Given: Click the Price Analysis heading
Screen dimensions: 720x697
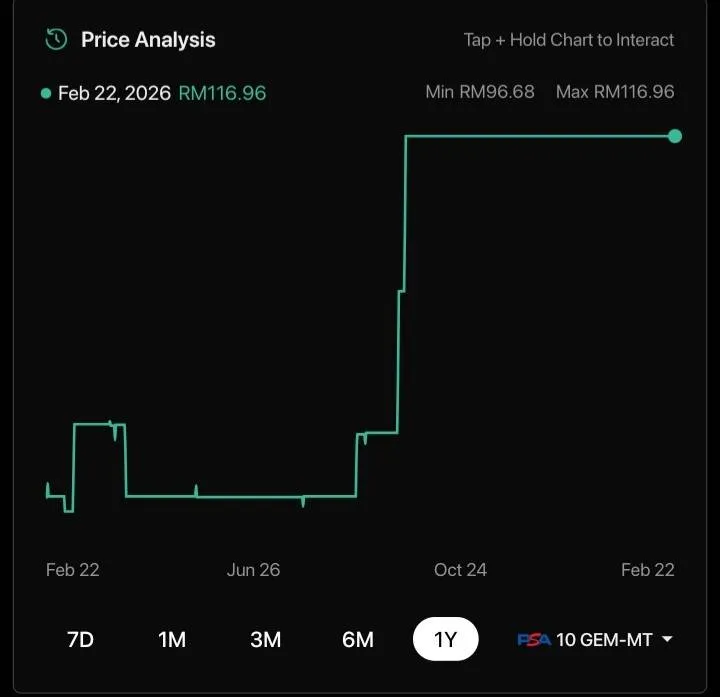Looking at the screenshot, I should coord(148,40).
